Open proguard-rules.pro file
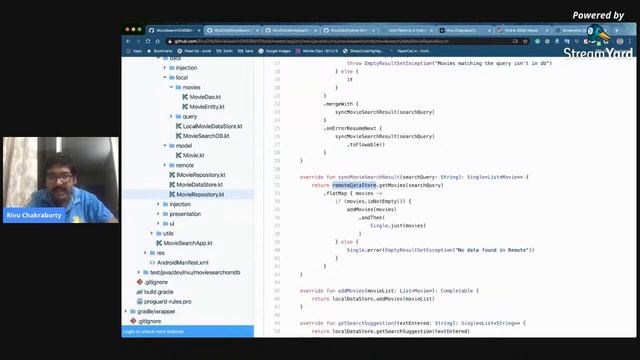 coord(168,302)
